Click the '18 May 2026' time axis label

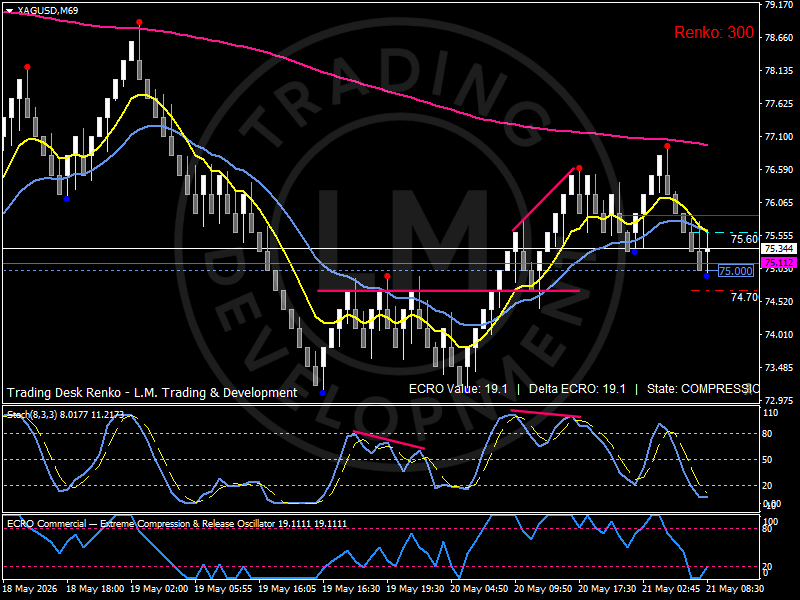(x=30, y=589)
